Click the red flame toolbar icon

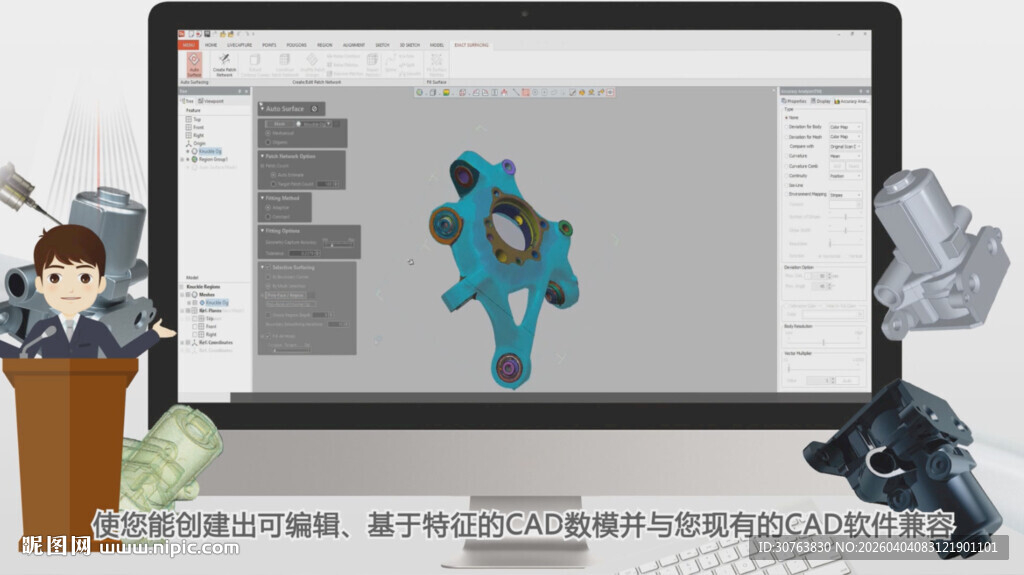click(504, 93)
